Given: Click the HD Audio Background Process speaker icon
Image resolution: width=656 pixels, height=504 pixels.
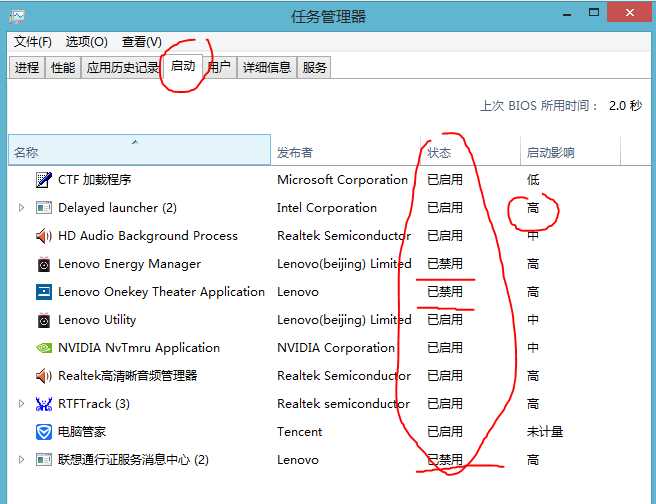Looking at the screenshot, I should point(44,236).
